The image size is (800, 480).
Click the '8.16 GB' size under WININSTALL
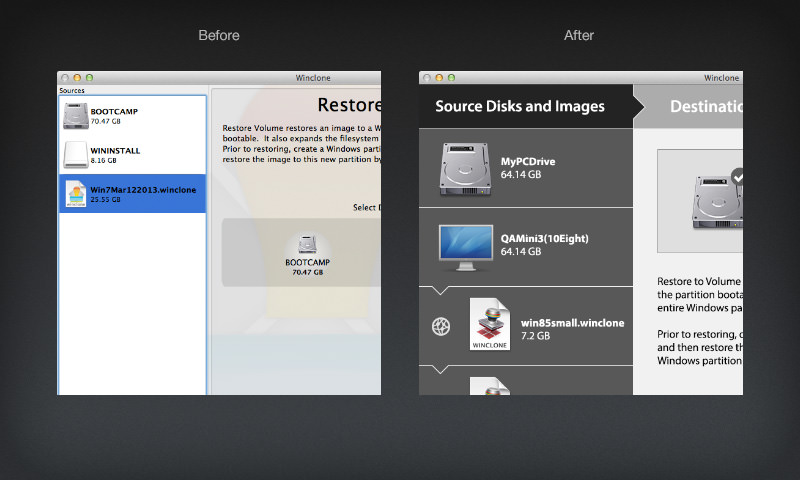click(x=104, y=160)
